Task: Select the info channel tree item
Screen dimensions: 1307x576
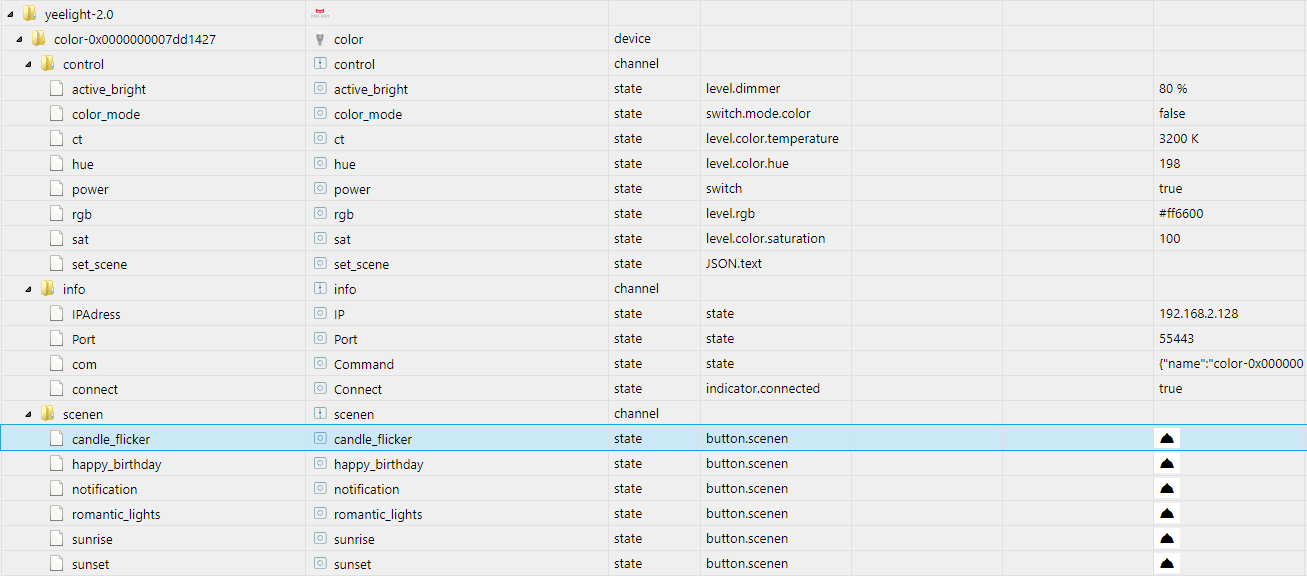Action: coord(74,289)
